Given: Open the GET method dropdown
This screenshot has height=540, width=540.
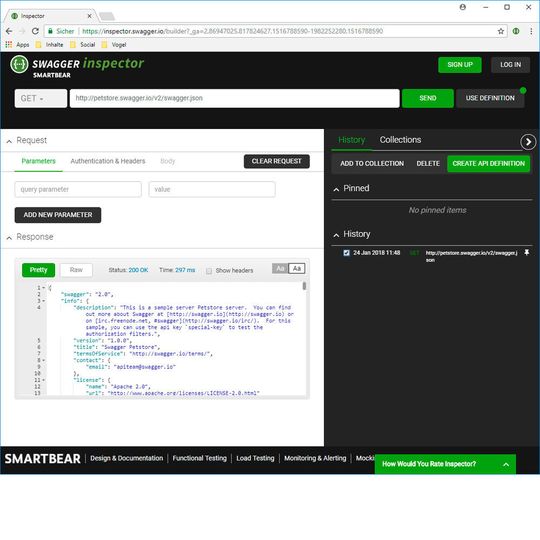Looking at the screenshot, I should [x=41, y=98].
